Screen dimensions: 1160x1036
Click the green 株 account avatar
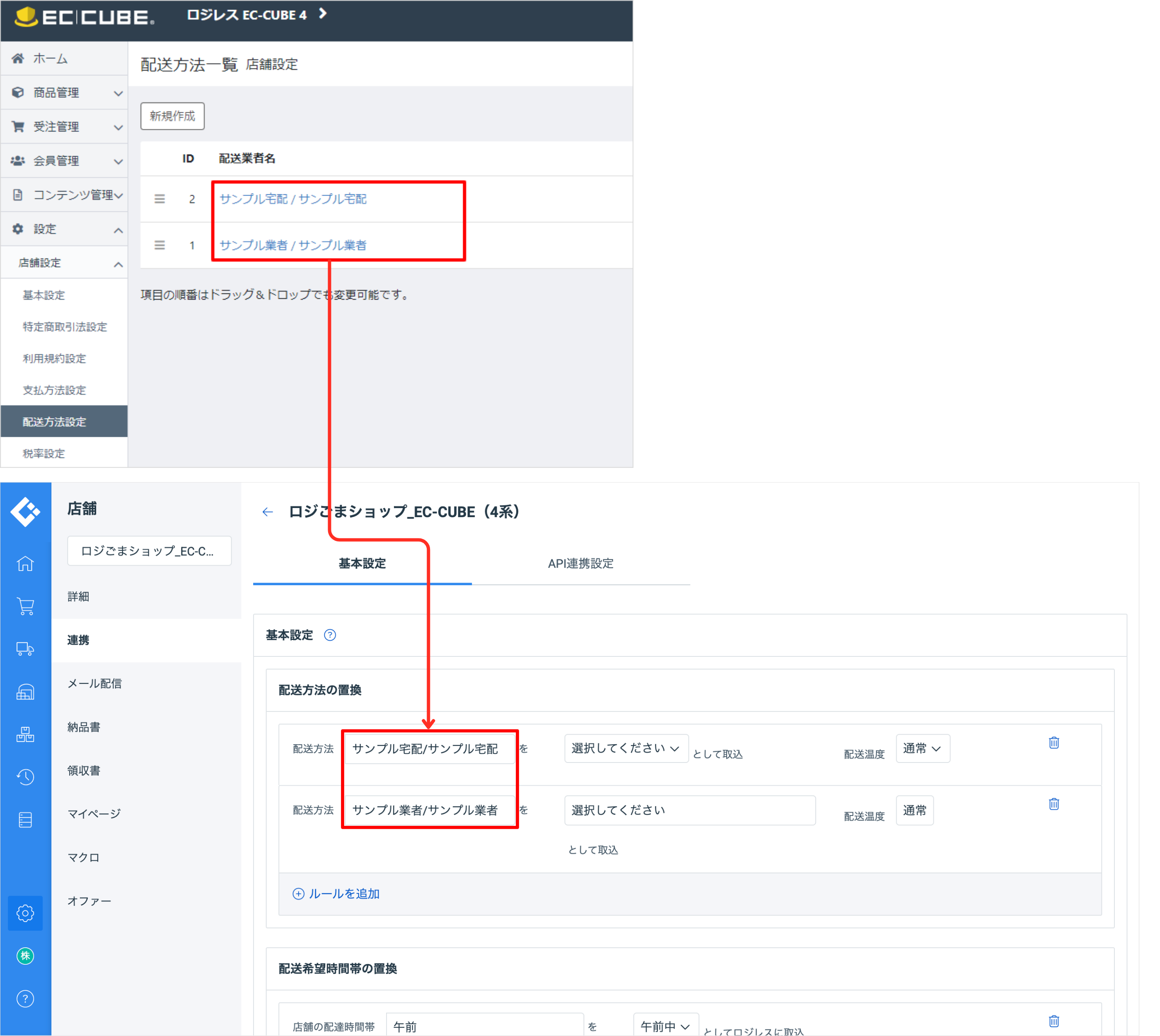25,956
